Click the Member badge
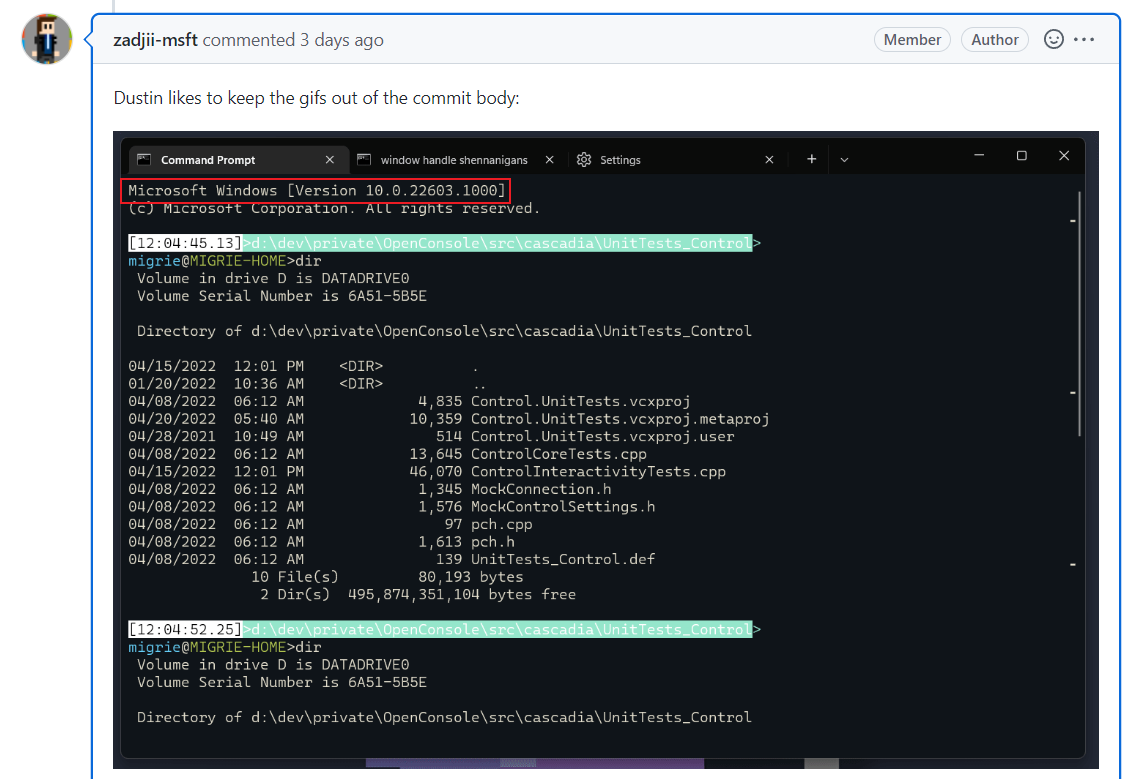Image resolution: width=1134 pixels, height=779 pixels. [x=911, y=39]
